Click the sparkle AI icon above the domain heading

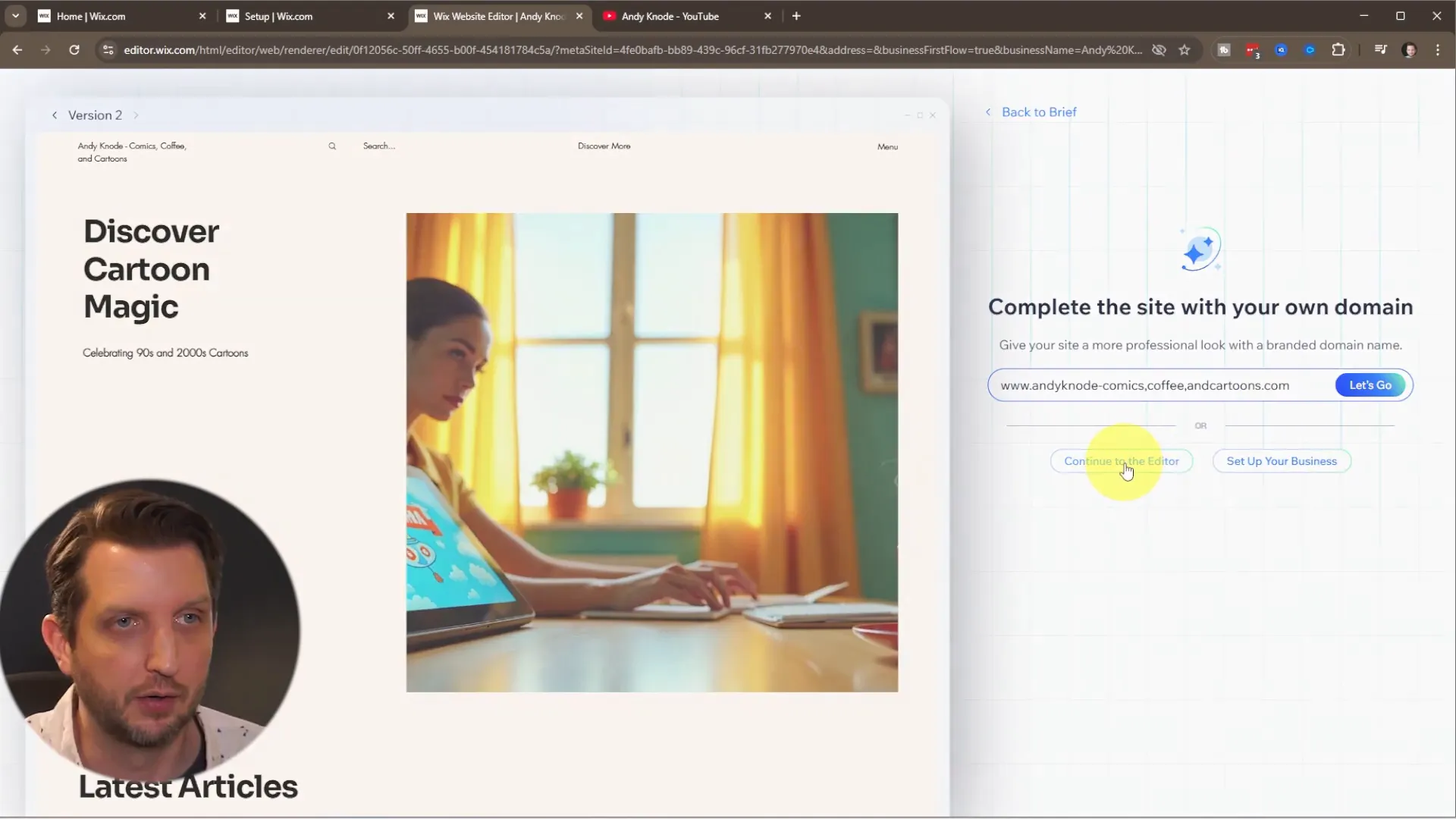click(x=1200, y=249)
